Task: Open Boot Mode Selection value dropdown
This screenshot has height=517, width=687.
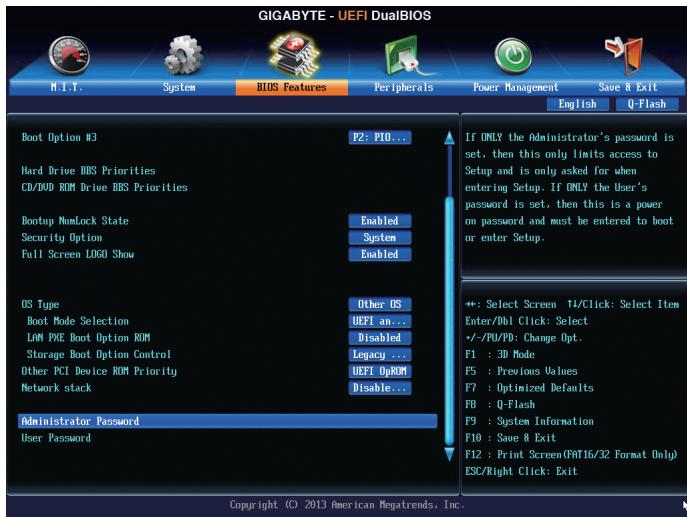Action: tap(380, 321)
